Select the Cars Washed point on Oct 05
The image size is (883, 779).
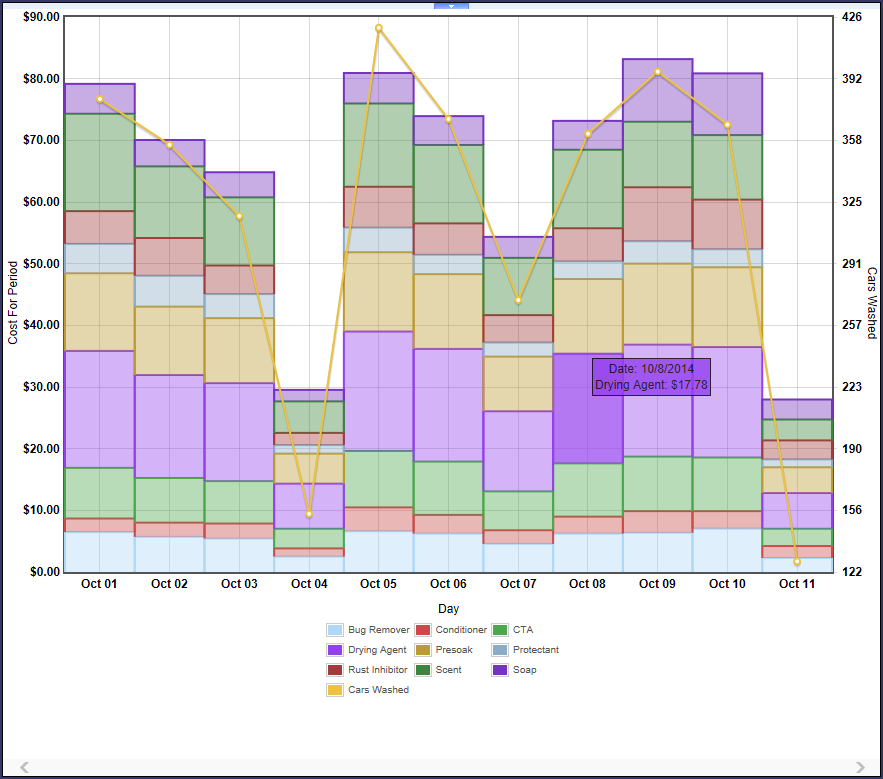[x=379, y=28]
